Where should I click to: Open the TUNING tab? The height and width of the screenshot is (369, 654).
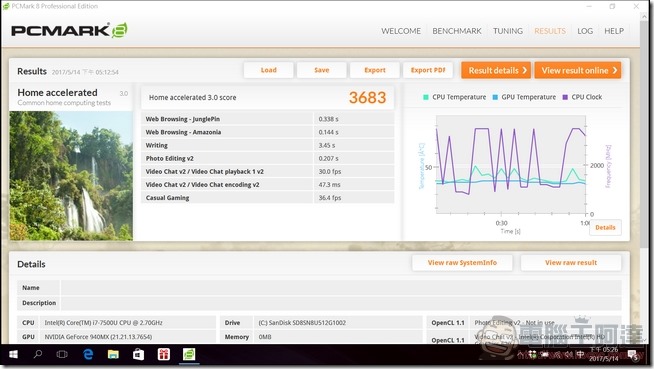tap(508, 31)
